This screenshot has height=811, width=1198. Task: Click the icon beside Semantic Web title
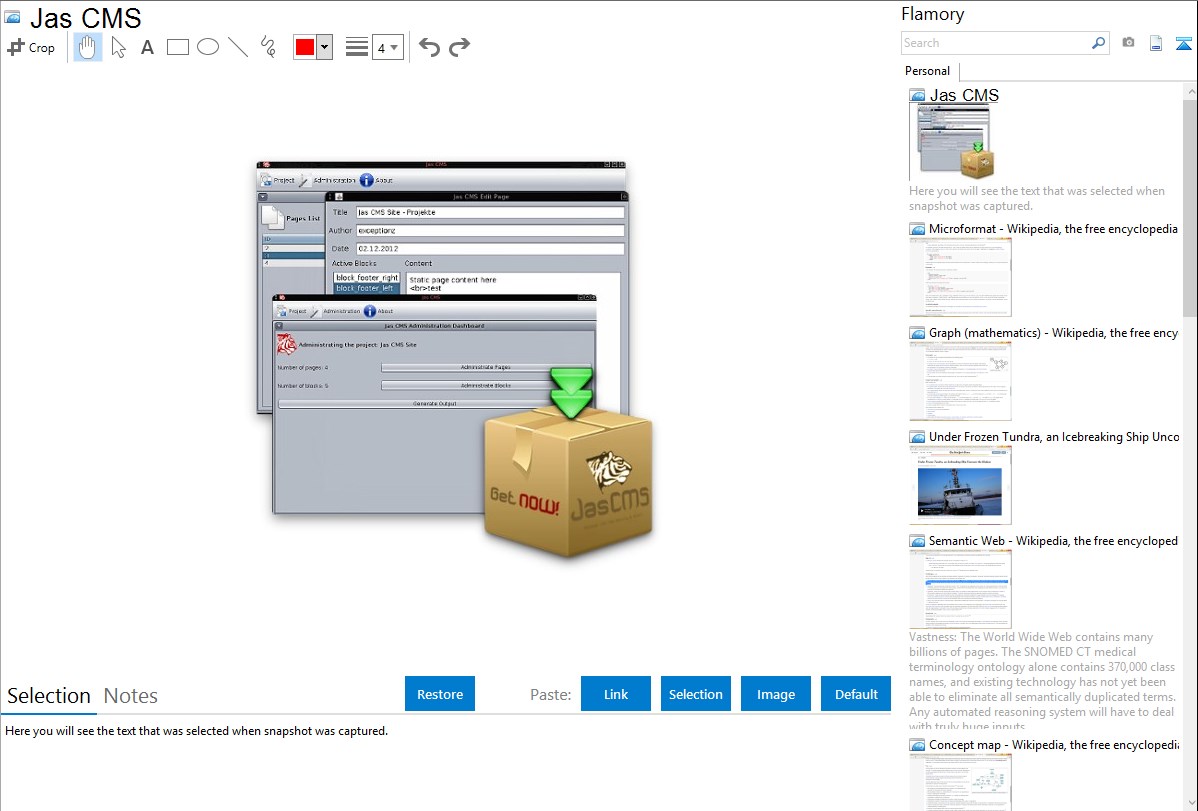(x=917, y=541)
